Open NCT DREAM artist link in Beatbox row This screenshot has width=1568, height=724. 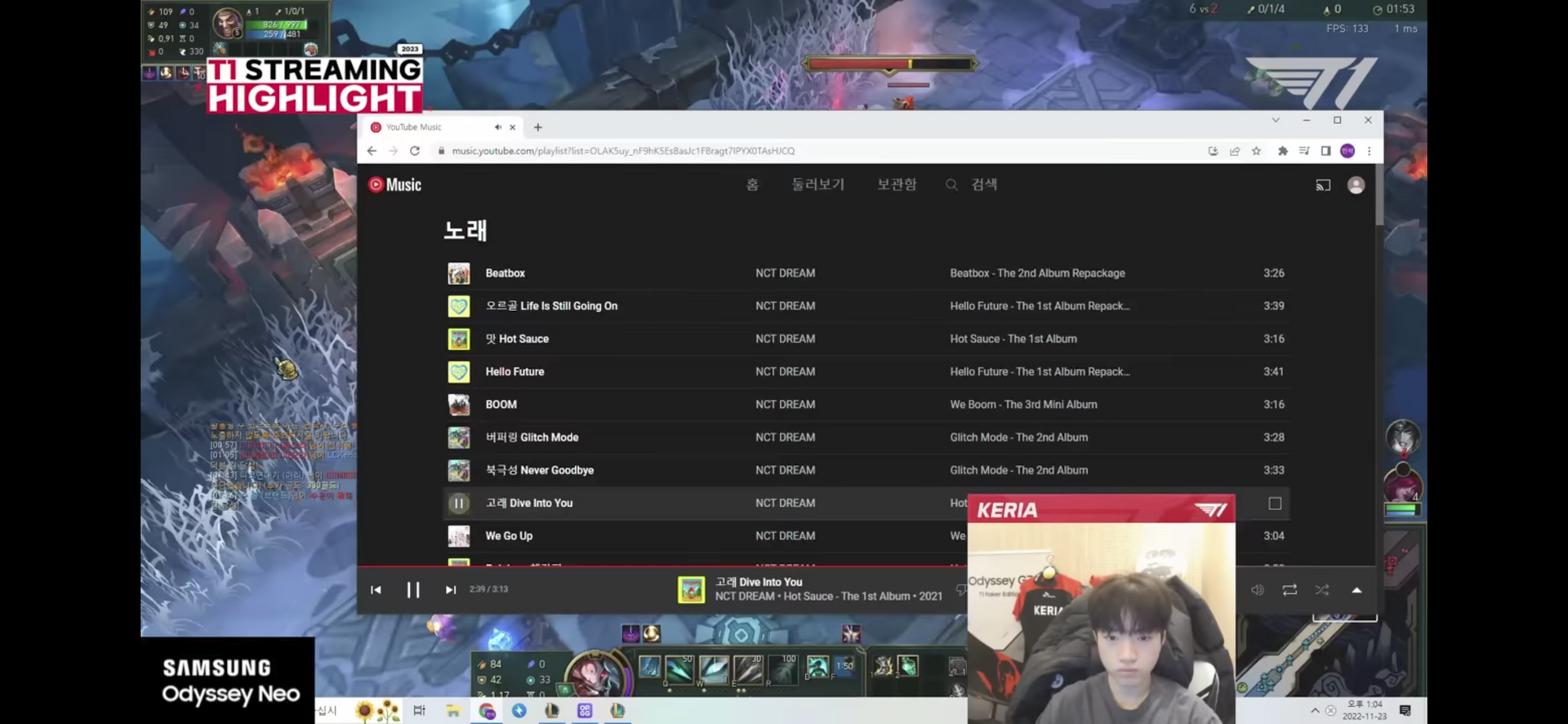click(785, 273)
